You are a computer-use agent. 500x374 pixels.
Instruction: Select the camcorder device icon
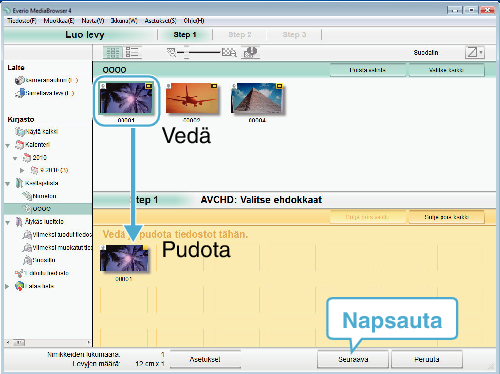[x=19, y=80]
